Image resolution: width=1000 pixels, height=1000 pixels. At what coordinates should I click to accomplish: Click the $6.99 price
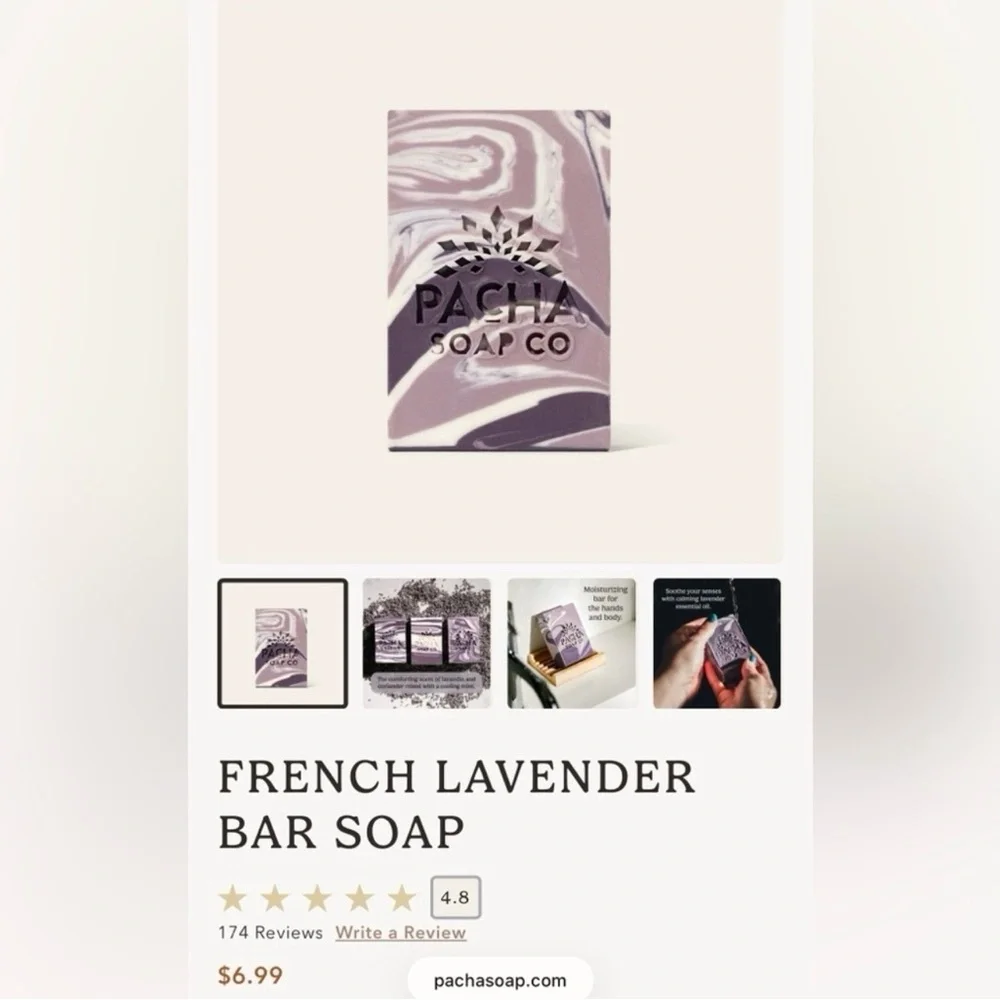point(251,975)
